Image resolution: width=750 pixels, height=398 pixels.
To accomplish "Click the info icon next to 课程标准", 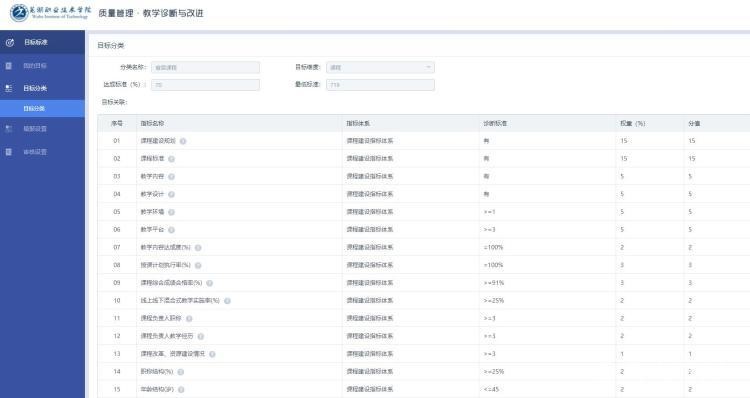I will 171,159.
